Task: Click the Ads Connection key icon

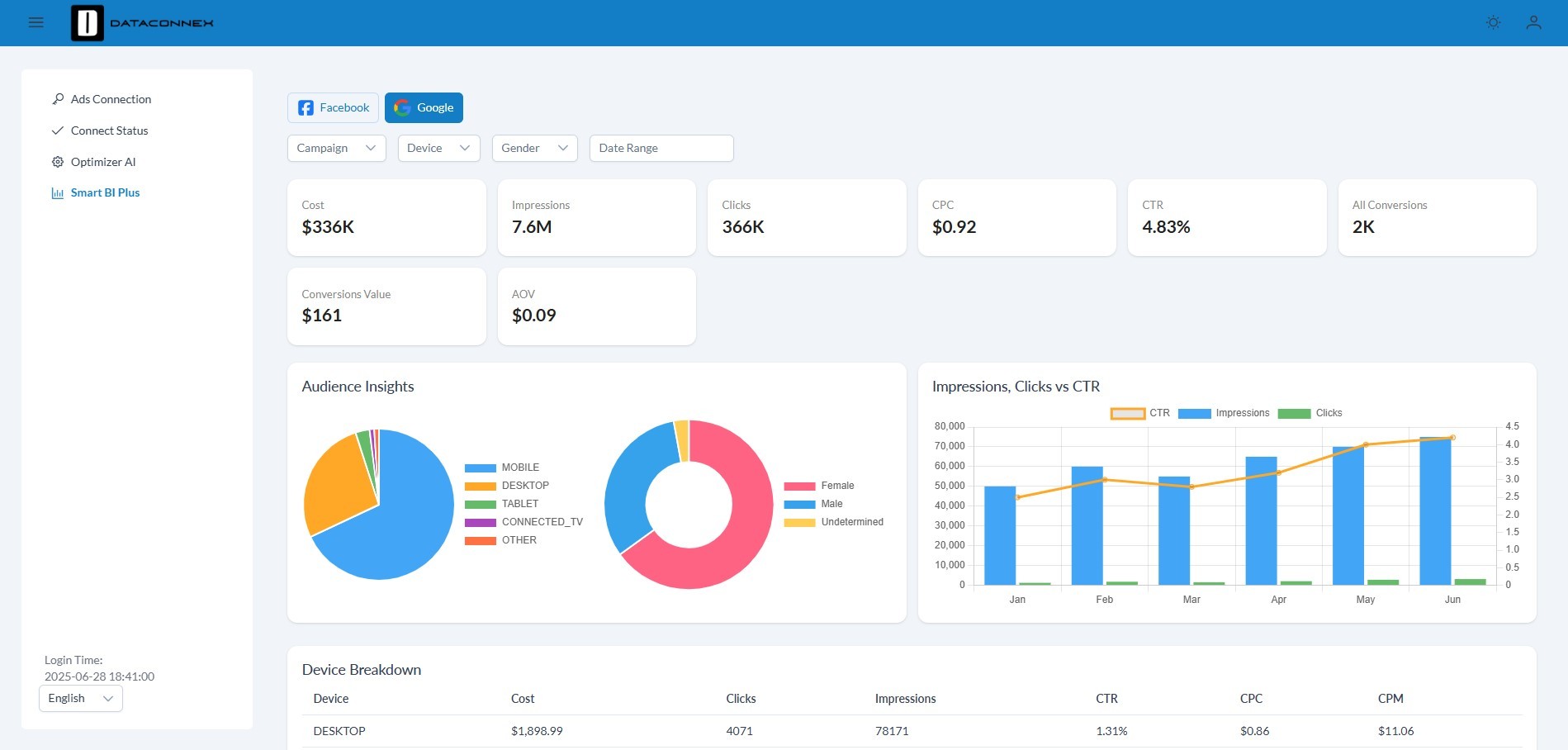Action: click(x=58, y=99)
